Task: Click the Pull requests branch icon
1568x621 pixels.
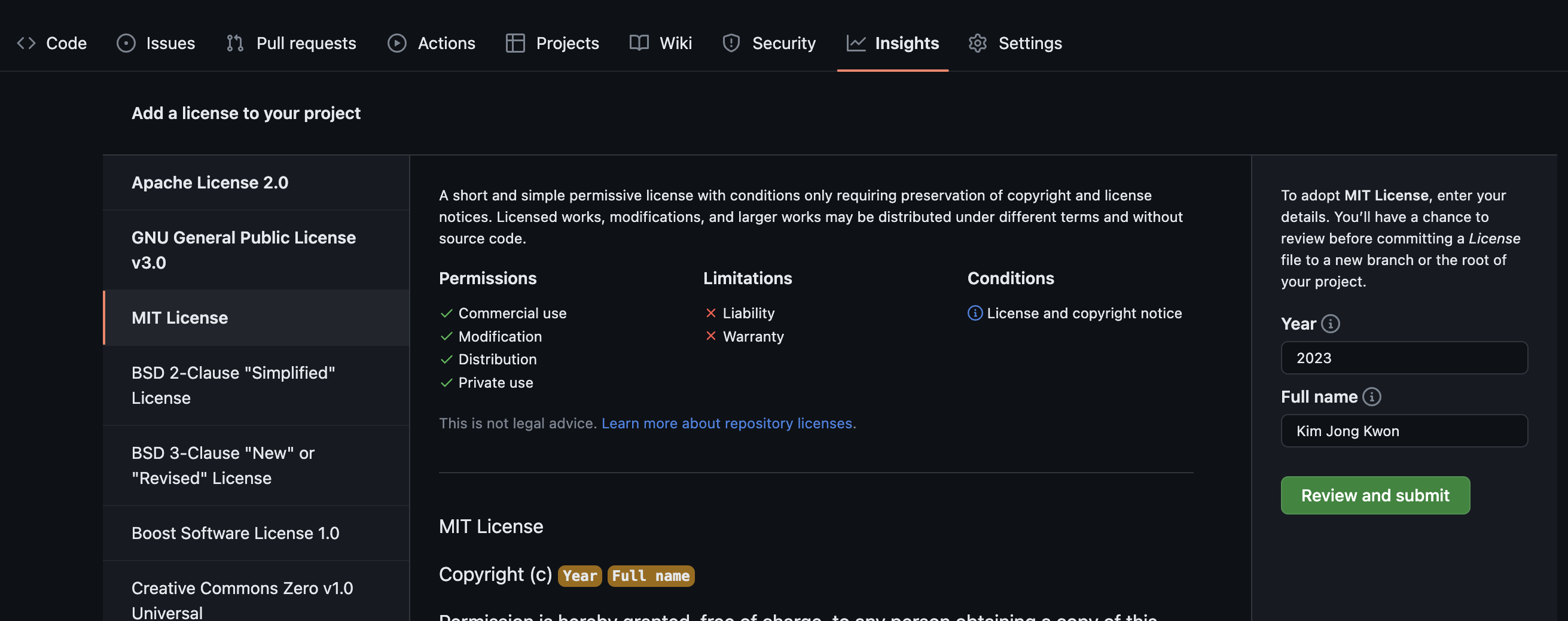Action: click(x=235, y=43)
